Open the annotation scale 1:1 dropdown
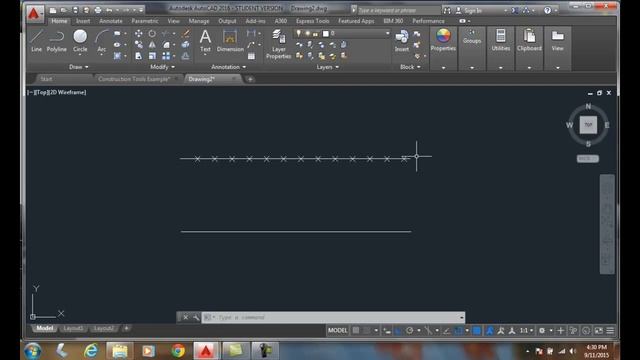Image resolution: width=640 pixels, height=360 pixels. click(526, 331)
